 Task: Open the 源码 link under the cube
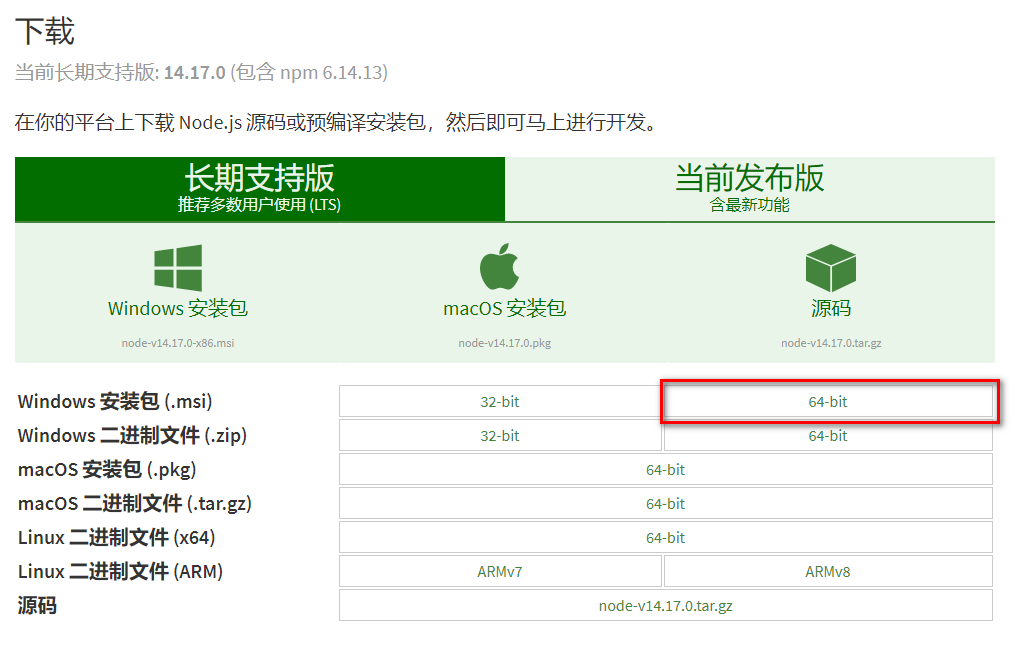[x=831, y=308]
